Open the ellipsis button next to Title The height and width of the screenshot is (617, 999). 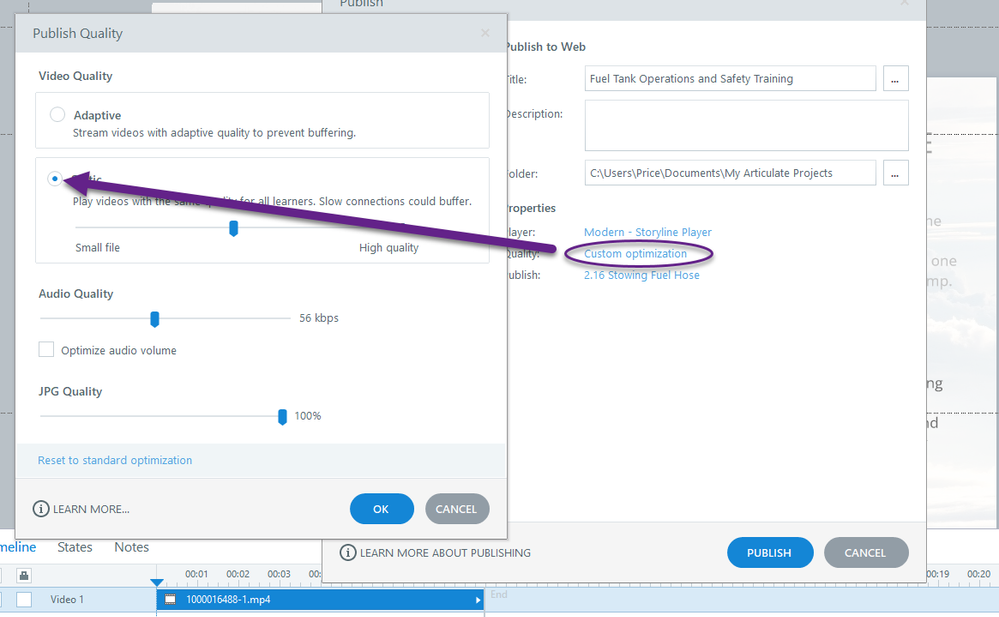895,78
